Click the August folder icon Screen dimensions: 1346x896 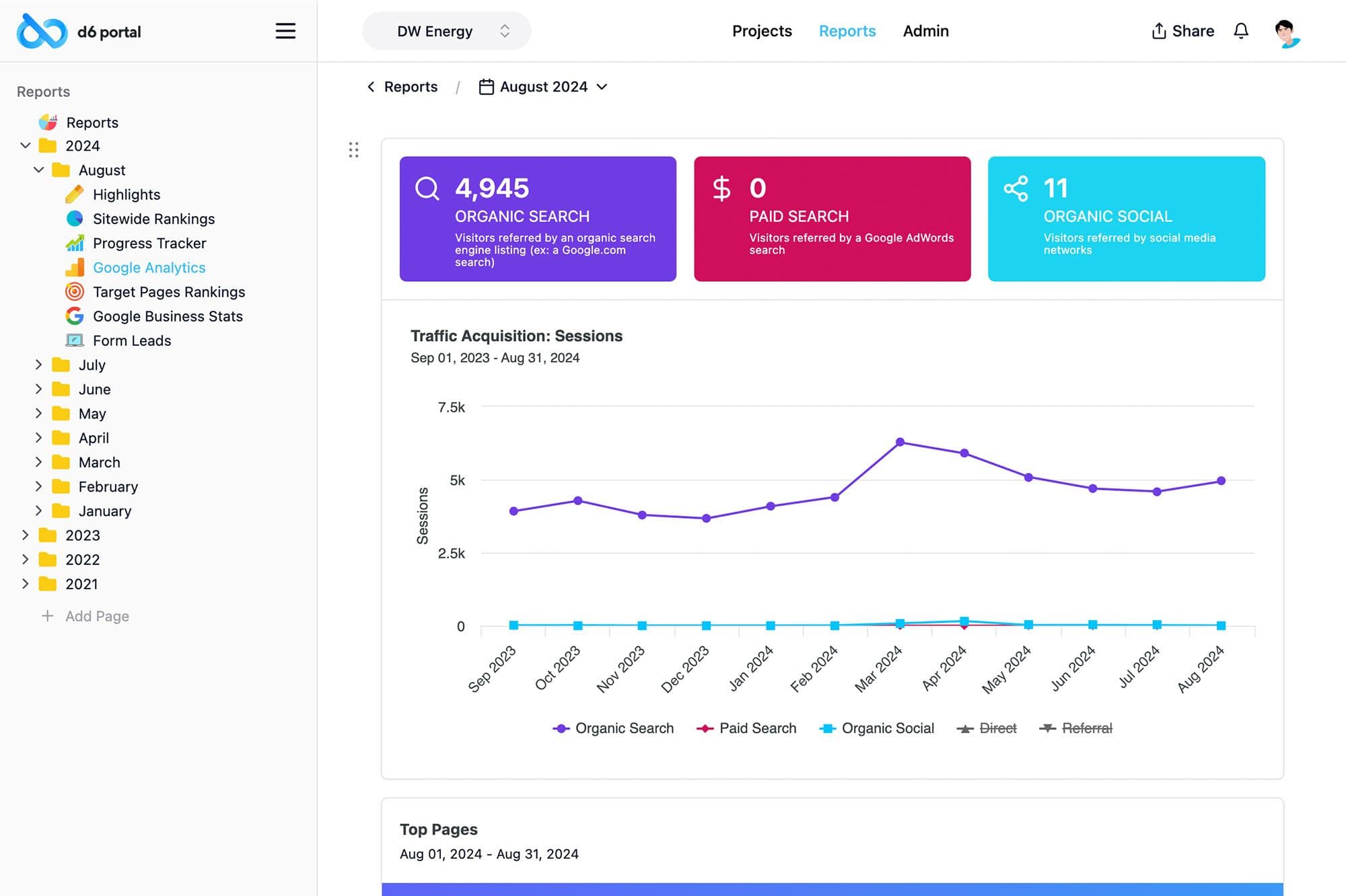pos(61,170)
